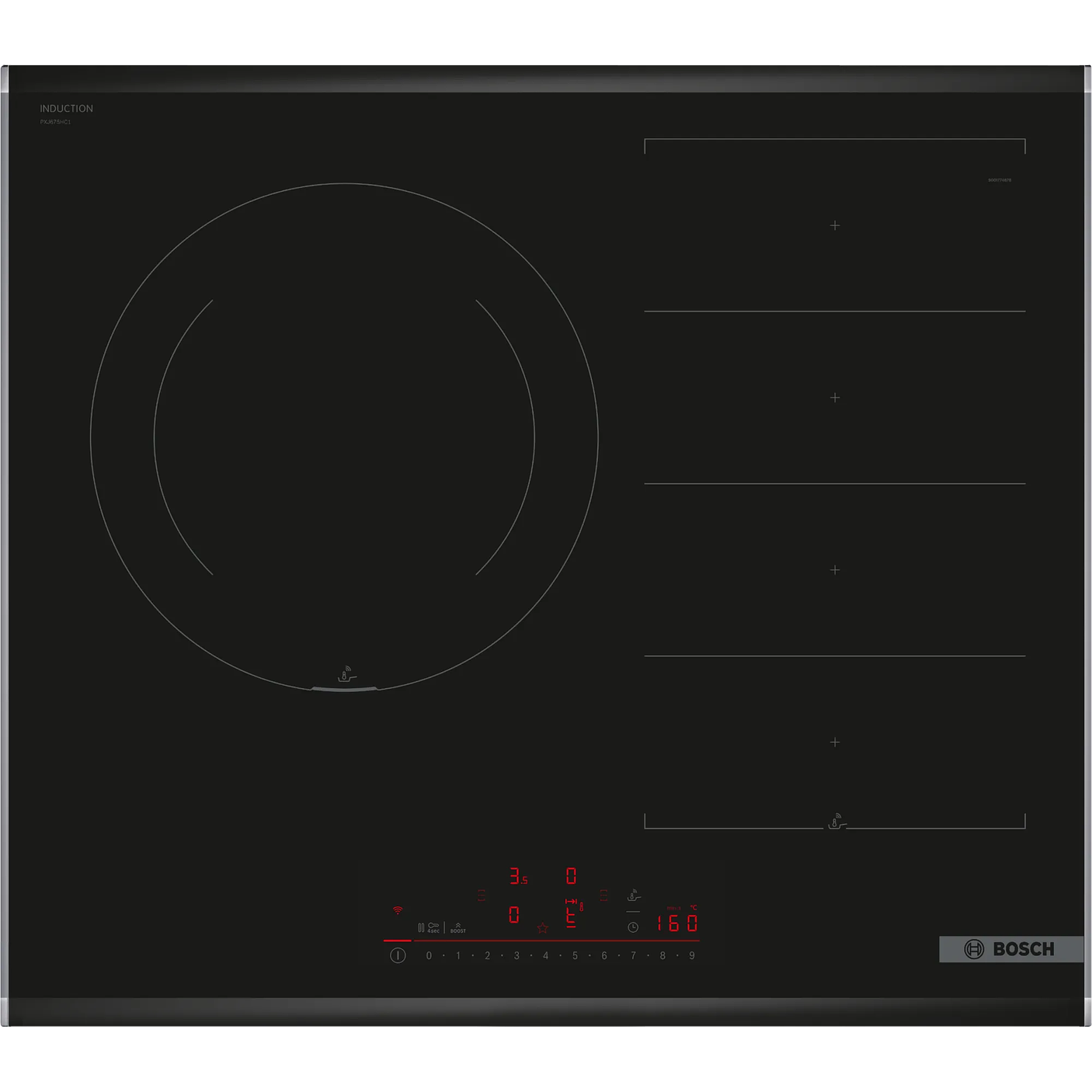Touch 9 on the power level scale
This screenshot has height=1092, width=1092.
(x=692, y=955)
